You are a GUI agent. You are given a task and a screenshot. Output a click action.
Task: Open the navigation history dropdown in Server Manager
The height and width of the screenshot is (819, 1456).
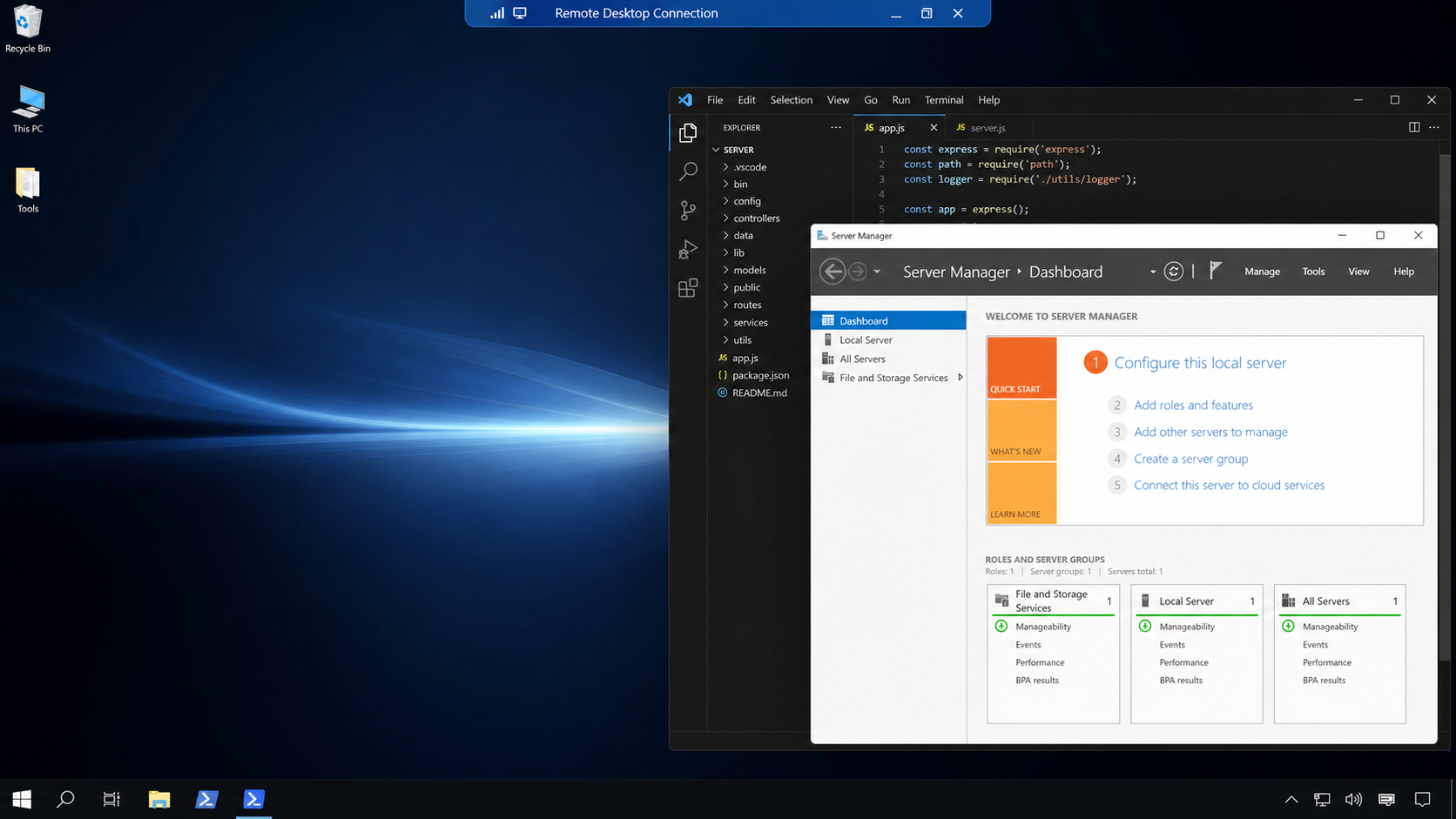coord(877,272)
